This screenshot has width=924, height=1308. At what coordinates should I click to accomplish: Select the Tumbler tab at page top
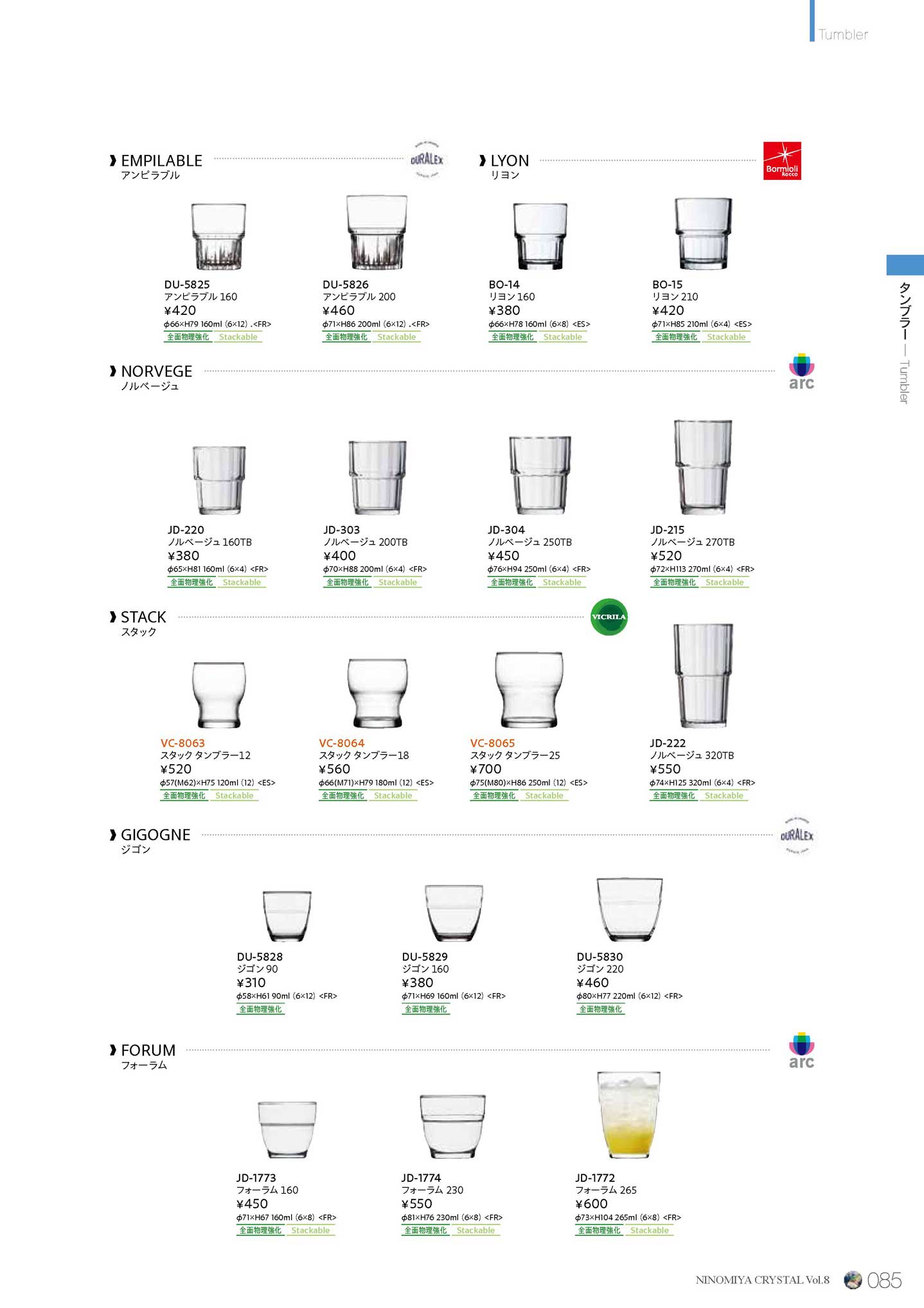pos(842,34)
